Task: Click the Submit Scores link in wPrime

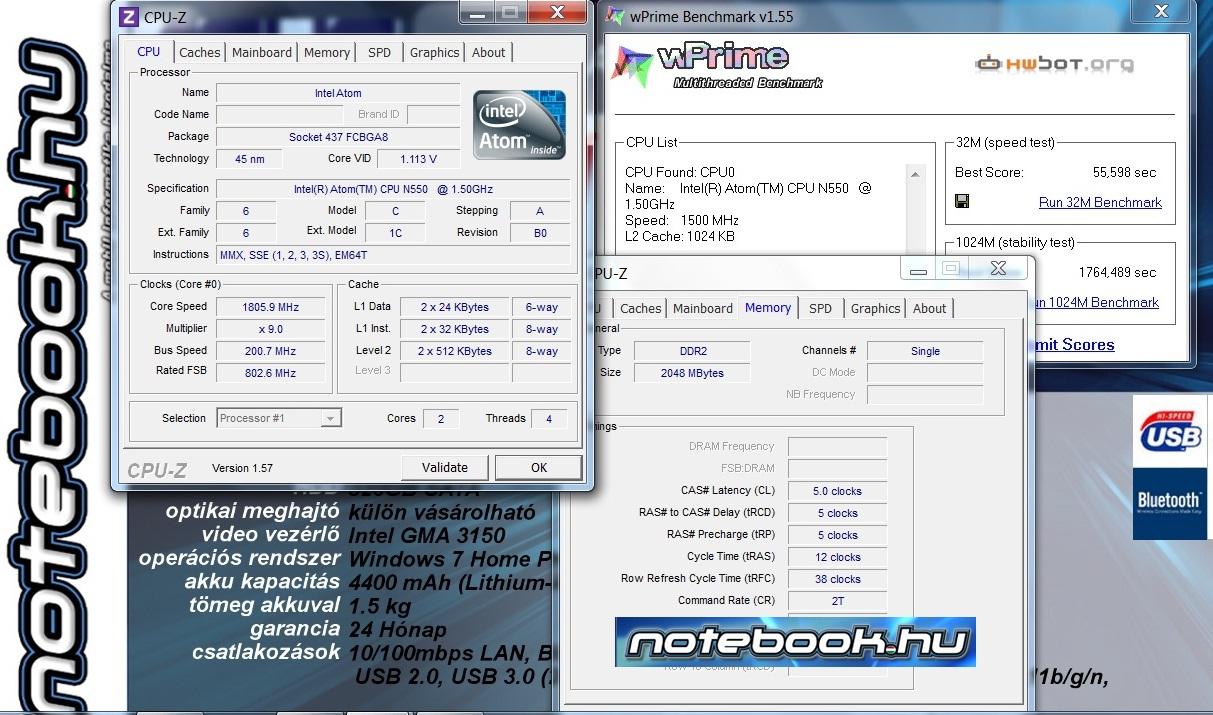Action: point(1074,344)
